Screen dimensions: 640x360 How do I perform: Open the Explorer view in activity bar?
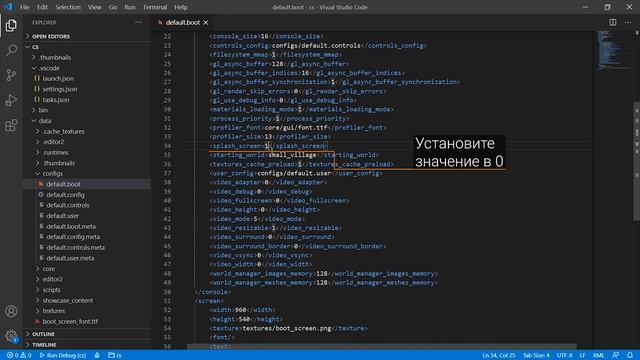click(x=11, y=26)
